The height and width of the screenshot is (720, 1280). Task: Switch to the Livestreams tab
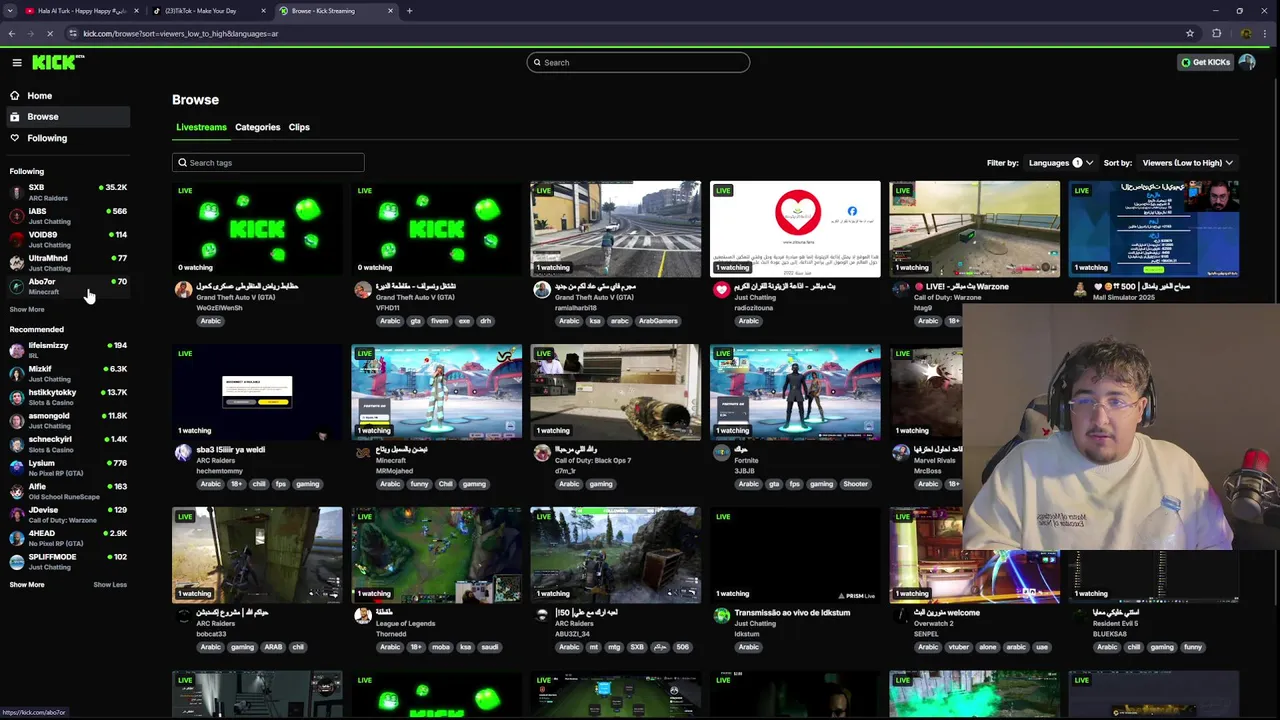point(201,127)
